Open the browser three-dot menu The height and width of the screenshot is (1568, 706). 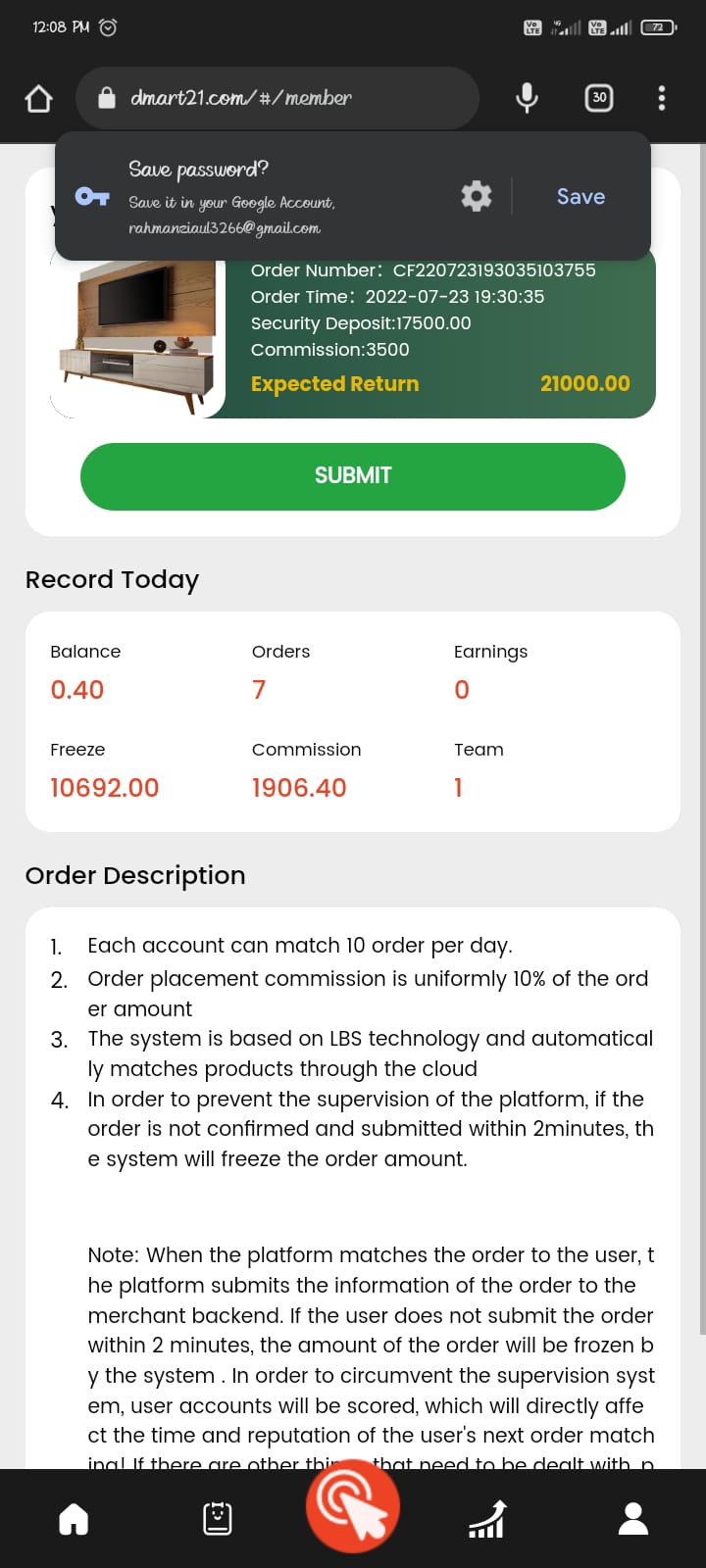(x=662, y=98)
